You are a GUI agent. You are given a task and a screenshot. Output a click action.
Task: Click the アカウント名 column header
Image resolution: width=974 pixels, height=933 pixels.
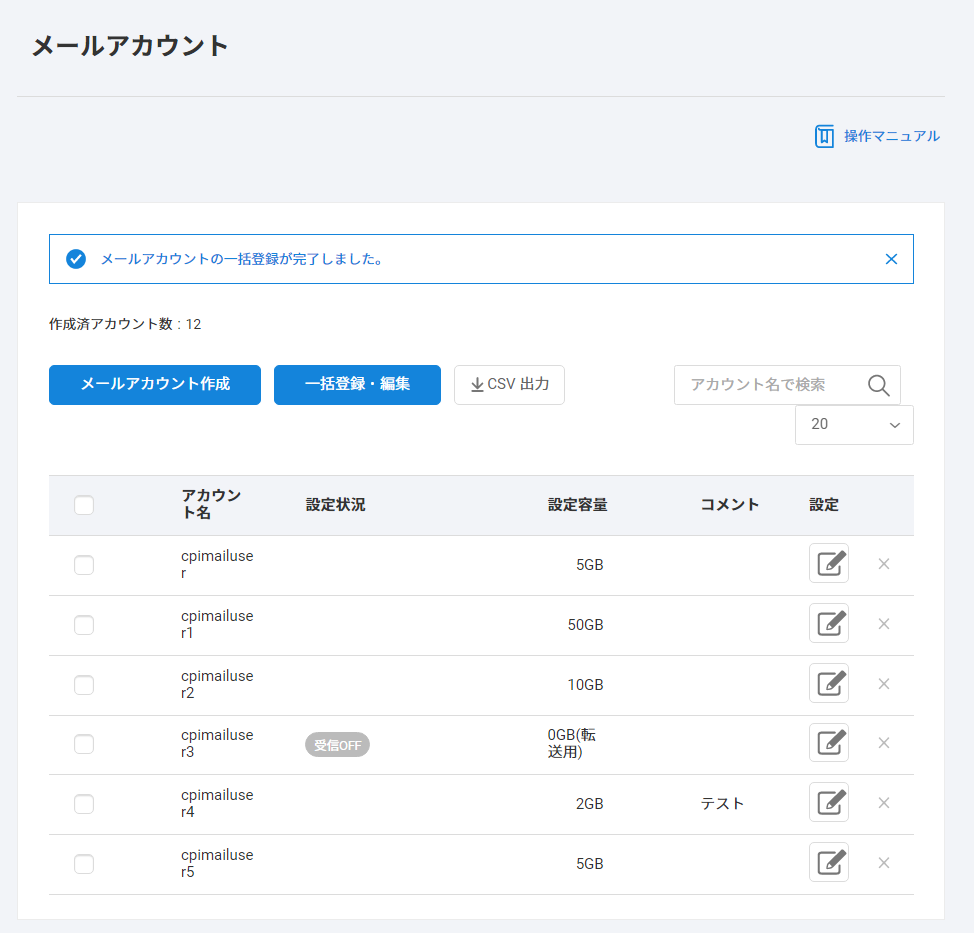click(211, 505)
